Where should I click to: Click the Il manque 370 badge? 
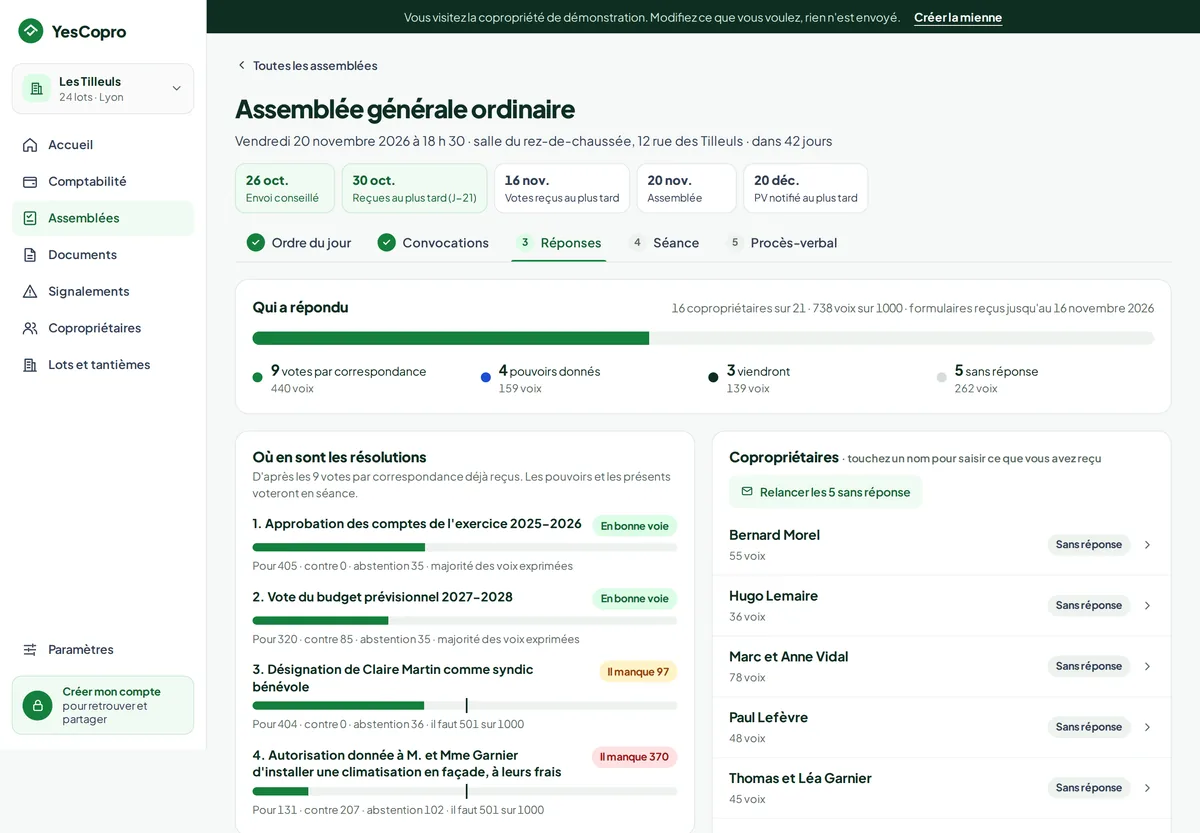(634, 757)
